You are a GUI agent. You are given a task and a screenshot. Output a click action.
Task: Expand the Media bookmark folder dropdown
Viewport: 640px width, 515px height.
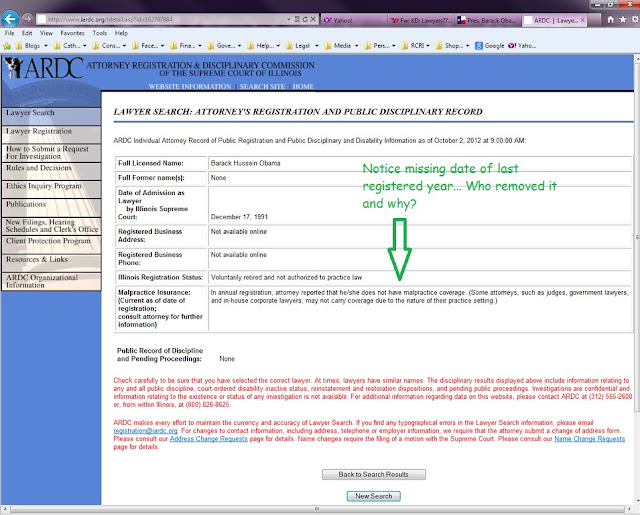coord(356,46)
